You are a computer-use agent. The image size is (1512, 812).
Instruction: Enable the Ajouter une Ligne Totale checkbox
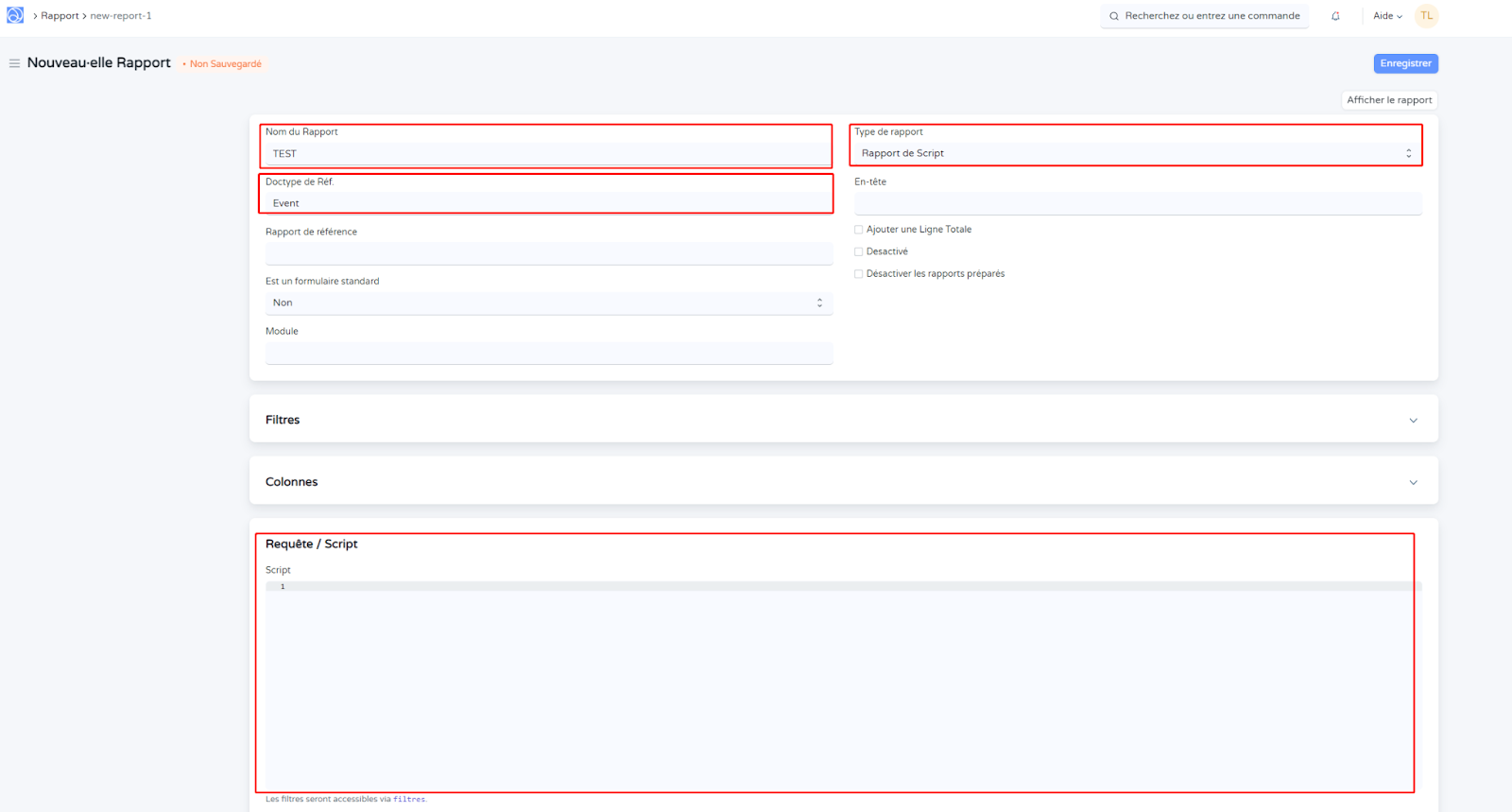tap(859, 230)
